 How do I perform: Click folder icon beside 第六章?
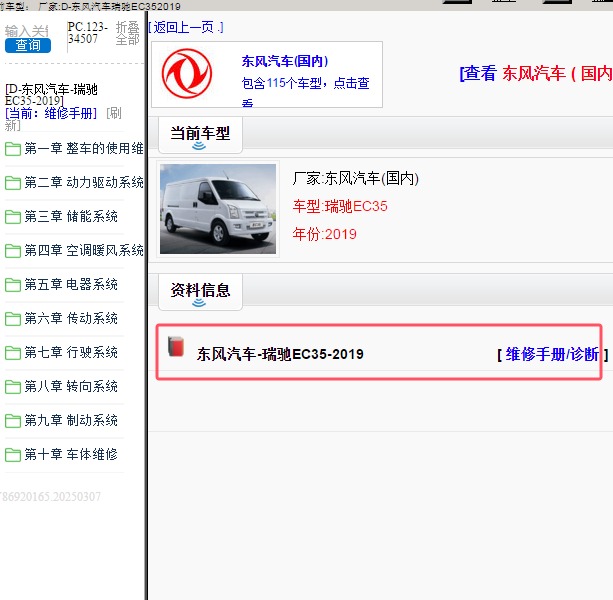click(x=13, y=319)
